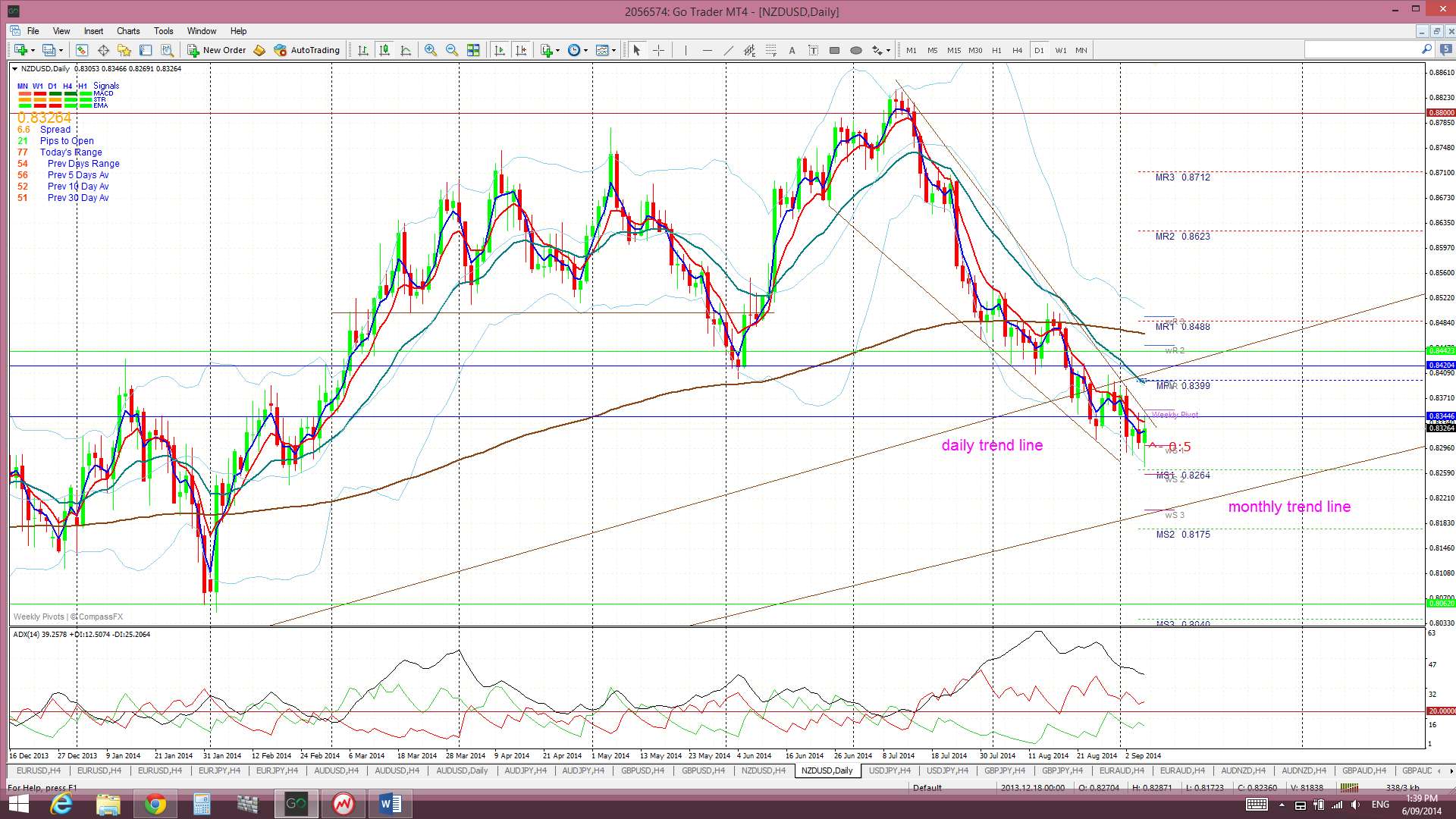The image size is (1456, 819).
Task: Toggle the H4 timeframe button
Action: click(x=1017, y=50)
